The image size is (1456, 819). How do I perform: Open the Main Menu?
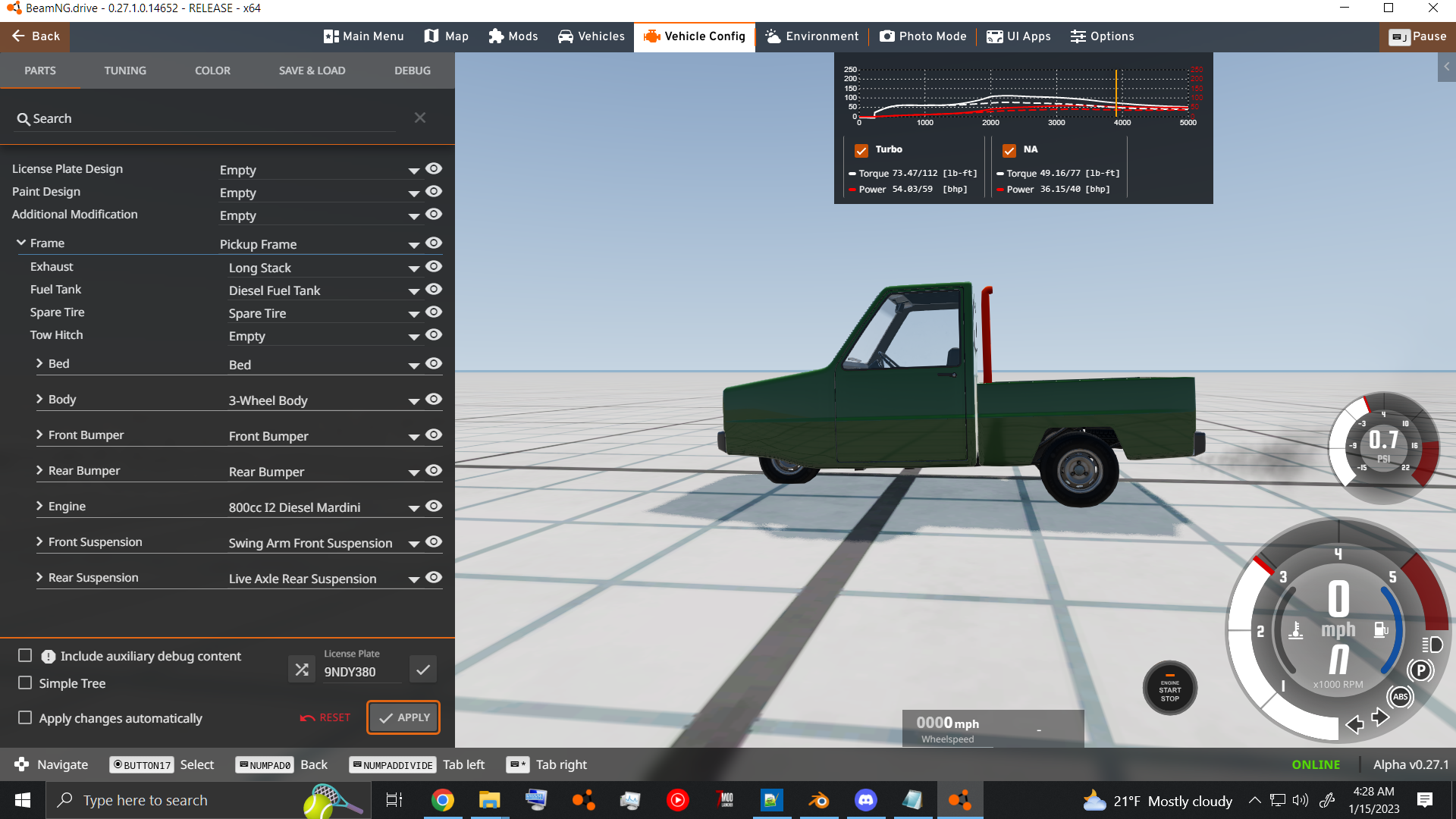pos(364,36)
